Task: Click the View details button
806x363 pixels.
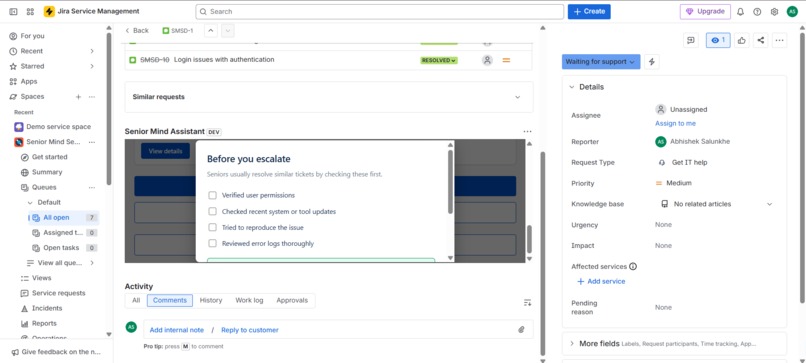Action: [166, 151]
